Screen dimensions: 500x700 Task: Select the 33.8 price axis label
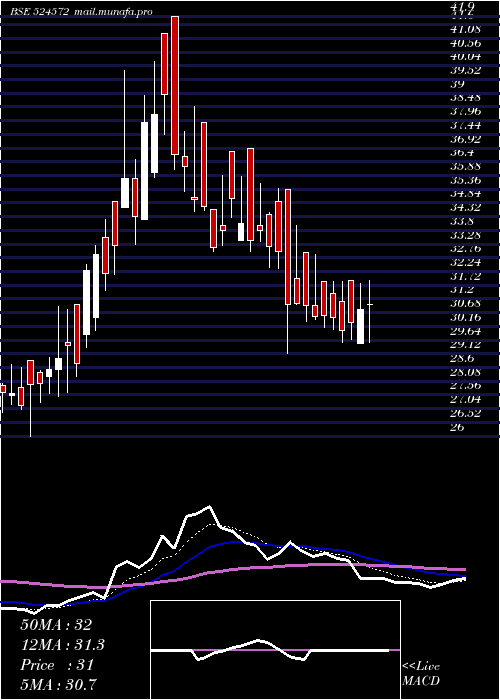point(462,221)
